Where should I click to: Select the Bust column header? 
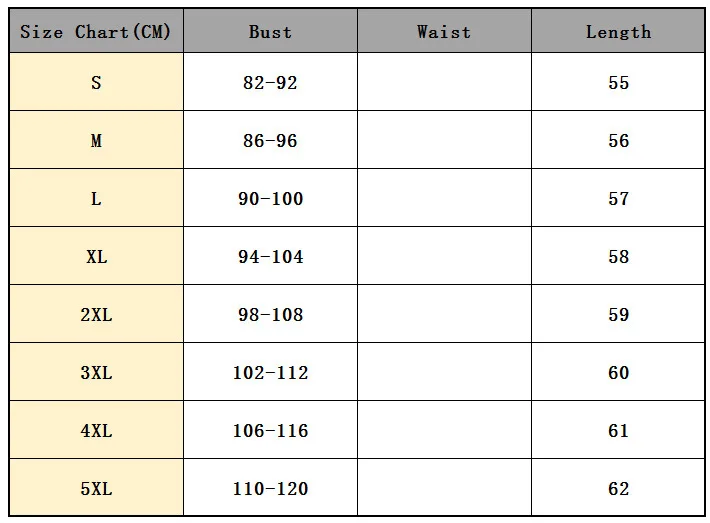tap(270, 32)
